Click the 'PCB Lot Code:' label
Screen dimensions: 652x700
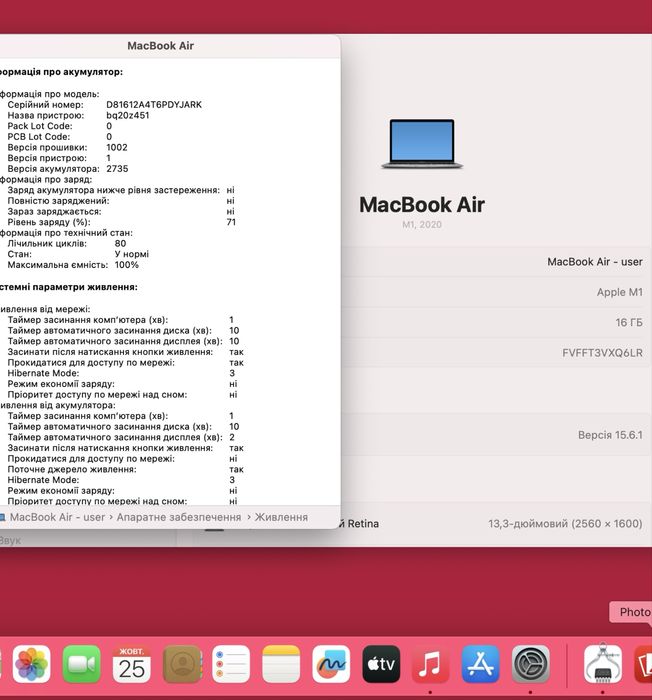(x=39, y=137)
